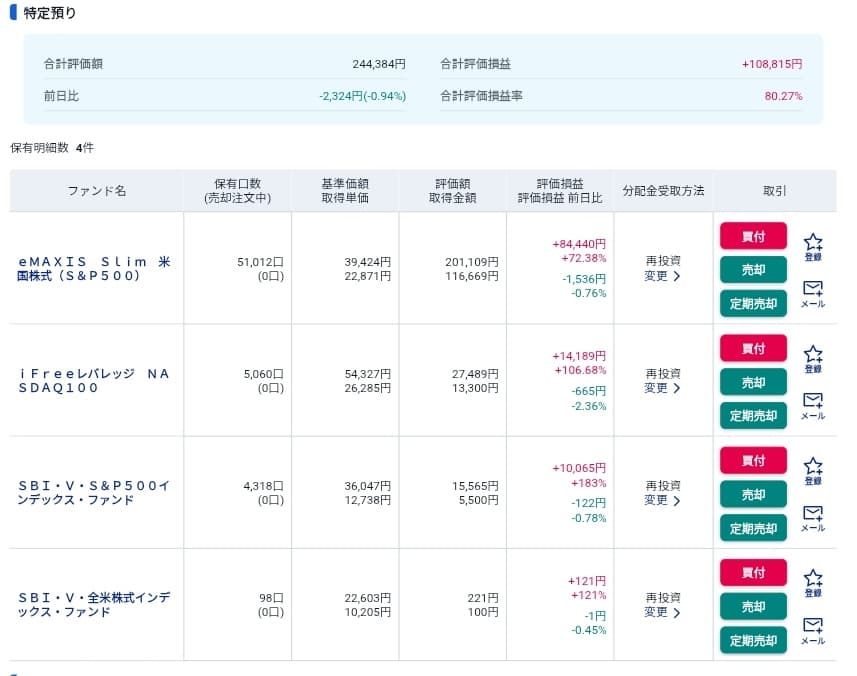857x676 pixels.
Task: Expand 変更 for SBI・V・全米株式 distribution method
Action: (x=662, y=612)
